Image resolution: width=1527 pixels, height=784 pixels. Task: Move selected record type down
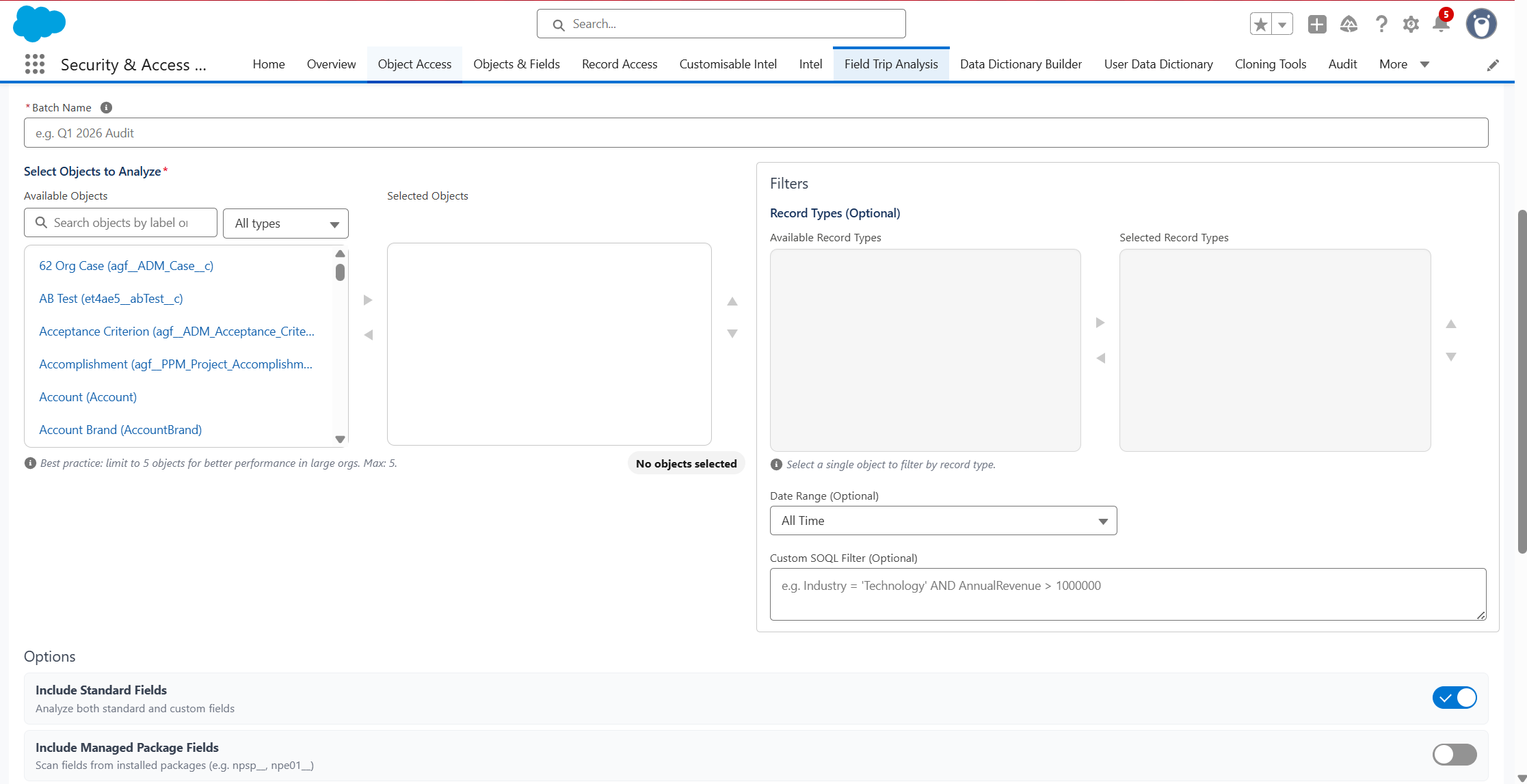coord(1451,357)
